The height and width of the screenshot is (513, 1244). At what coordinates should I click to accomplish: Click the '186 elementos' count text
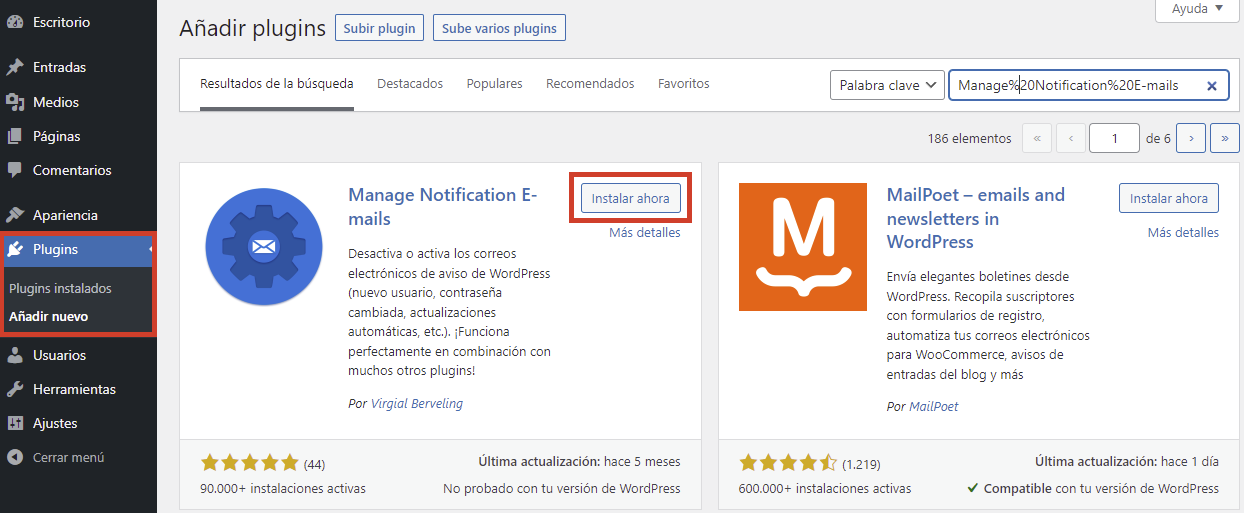point(969,139)
